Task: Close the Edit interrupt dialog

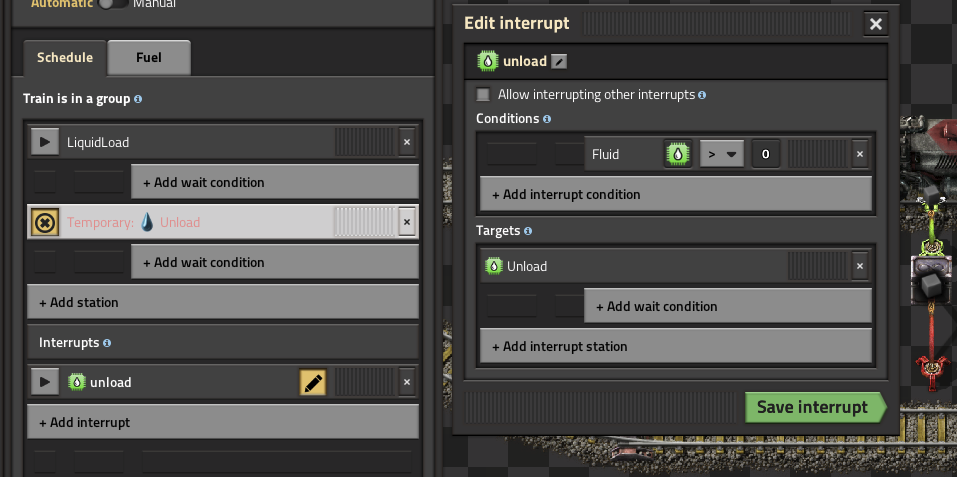Action: tap(876, 24)
